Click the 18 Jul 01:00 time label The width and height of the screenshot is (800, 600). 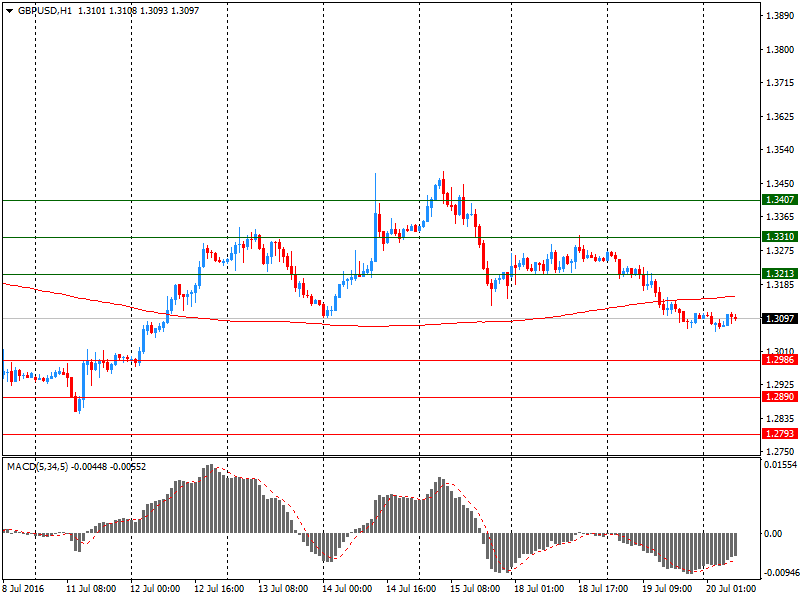click(x=539, y=589)
